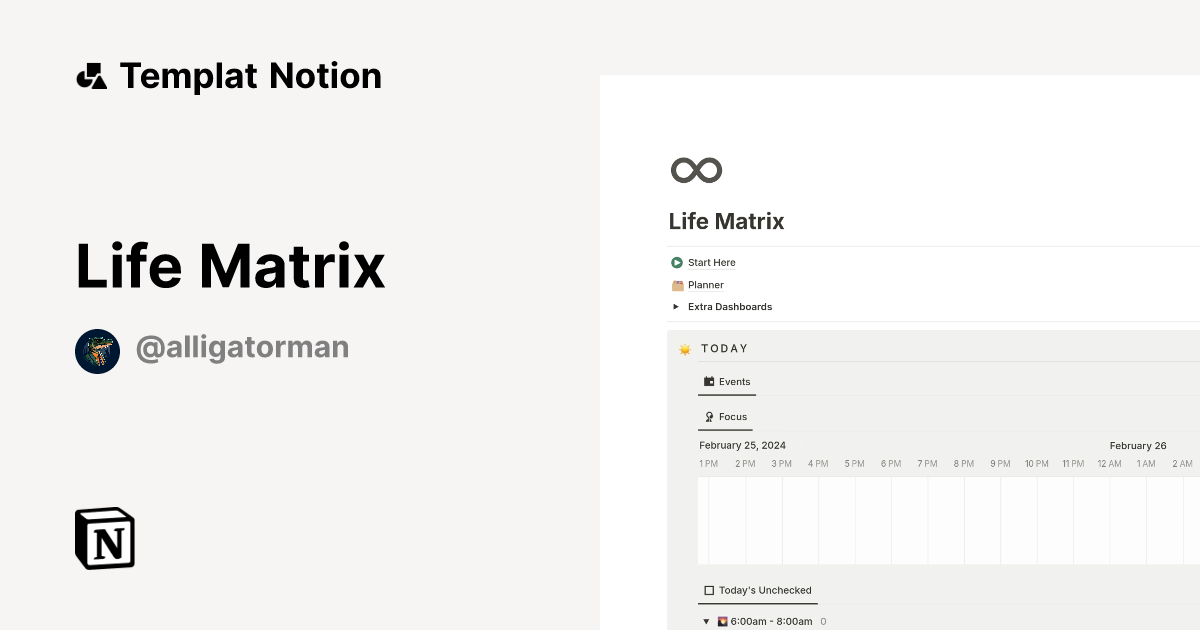Click the Templat Notion logo glyph
1200x630 pixels.
(x=91, y=75)
